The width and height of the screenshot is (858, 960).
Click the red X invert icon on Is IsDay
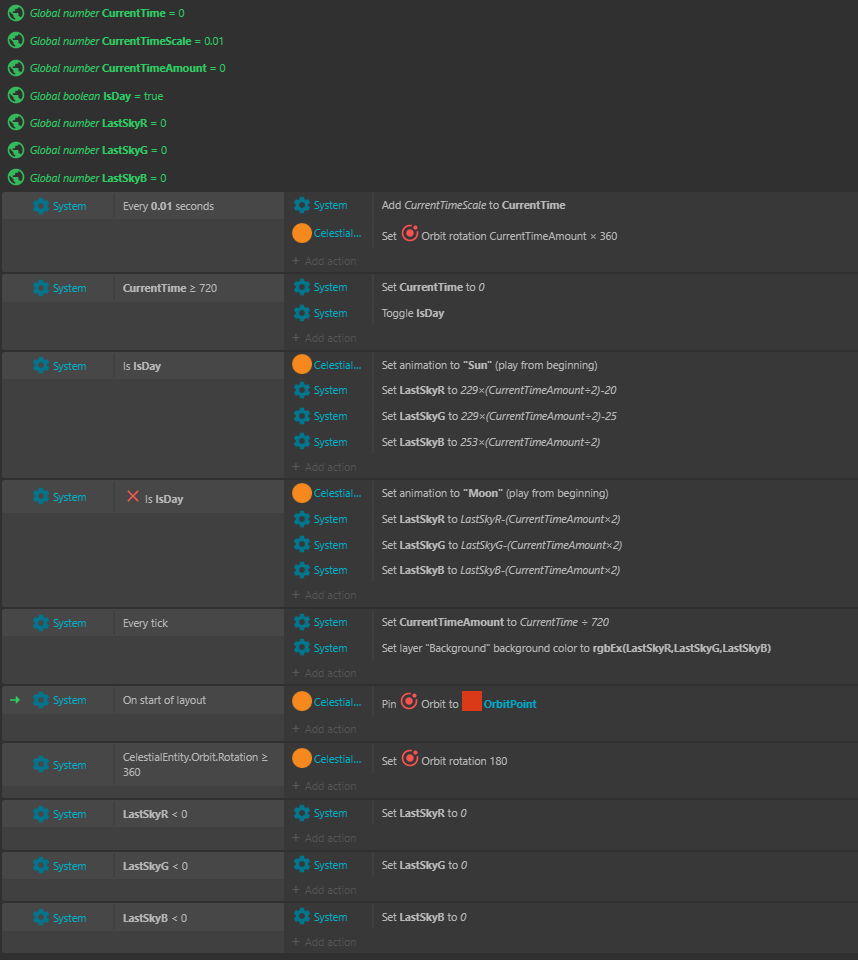coord(133,497)
